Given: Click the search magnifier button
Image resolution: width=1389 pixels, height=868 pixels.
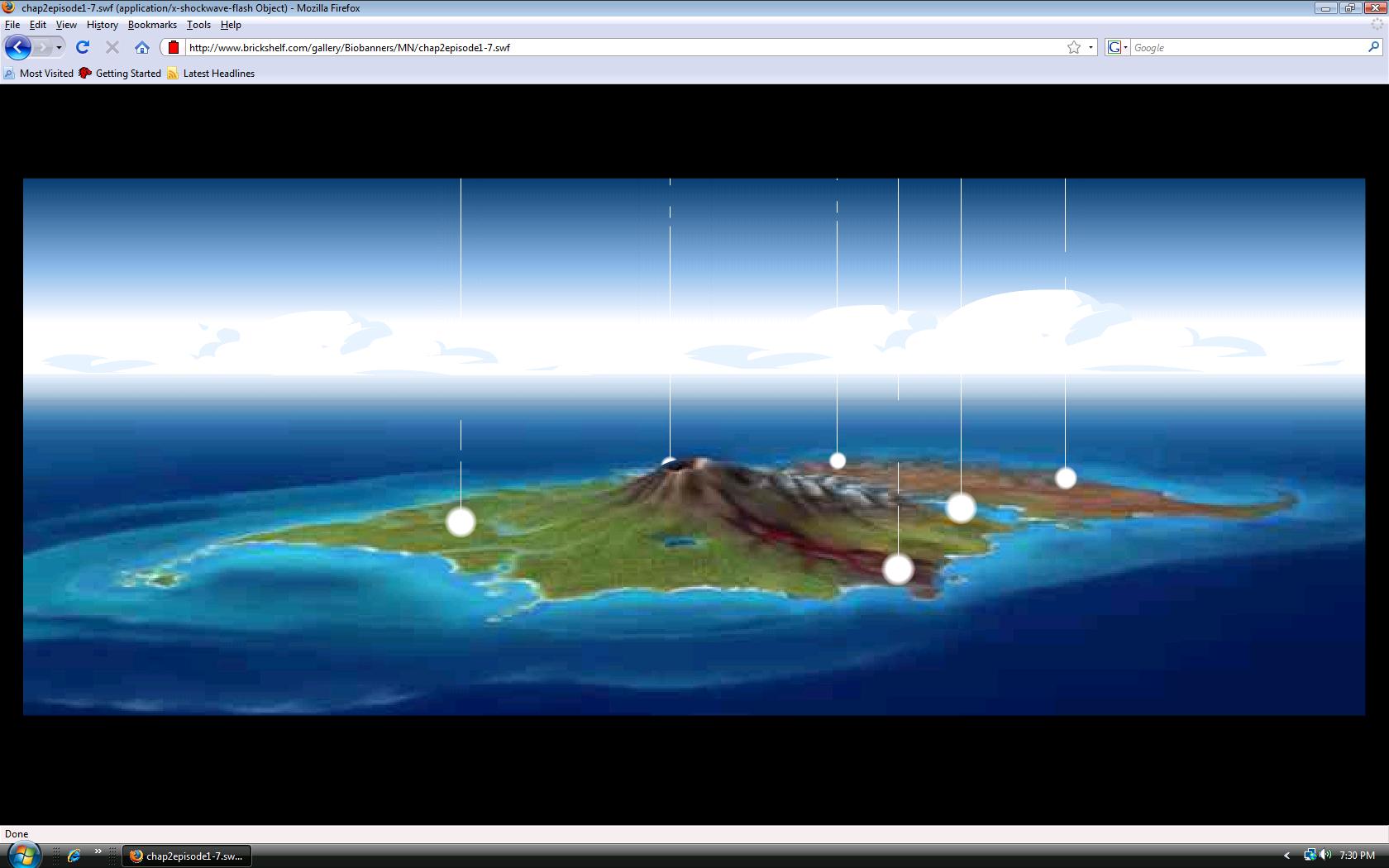Looking at the screenshot, I should [x=1374, y=47].
